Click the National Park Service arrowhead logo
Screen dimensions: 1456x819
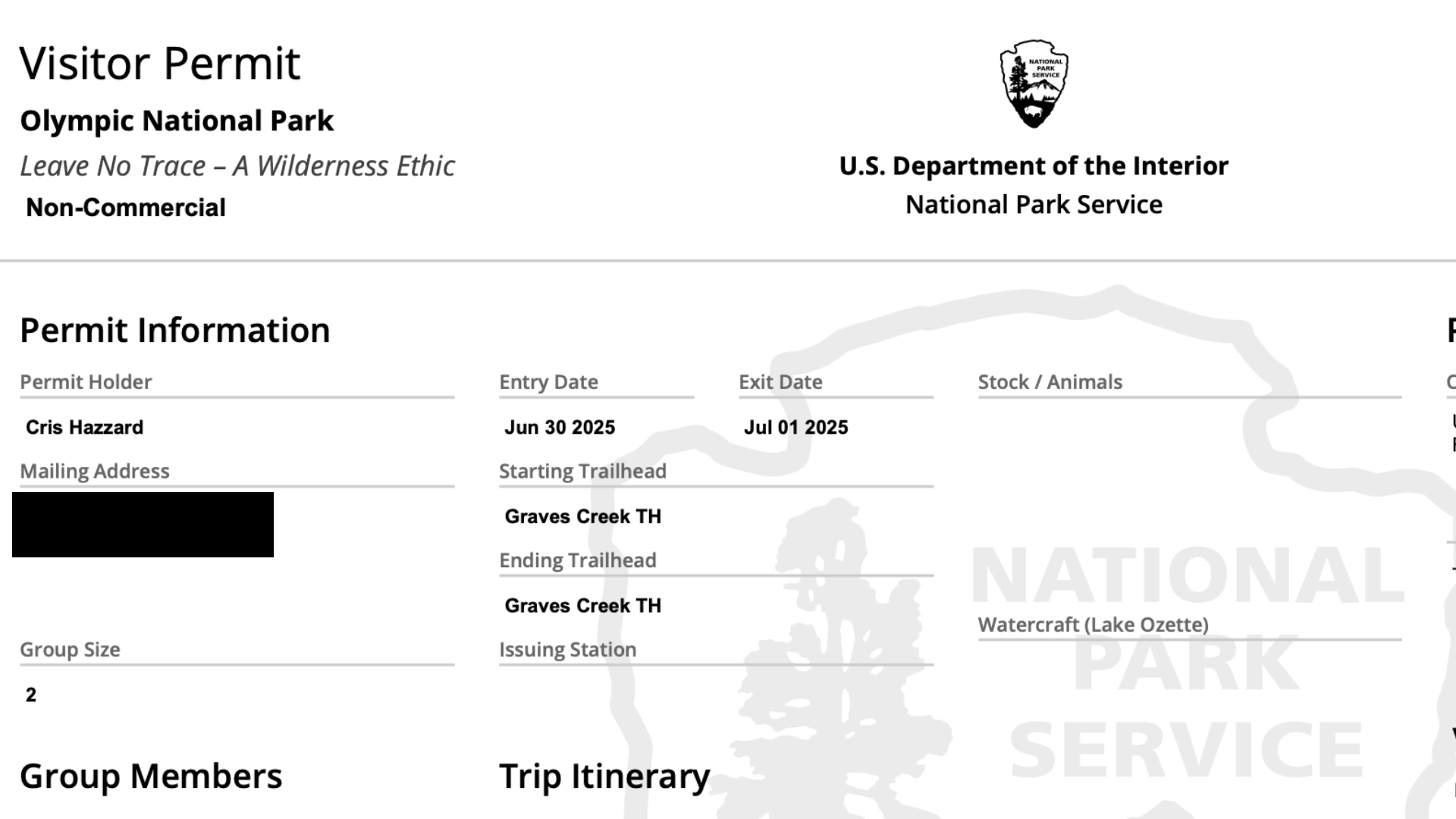pos(1034,83)
